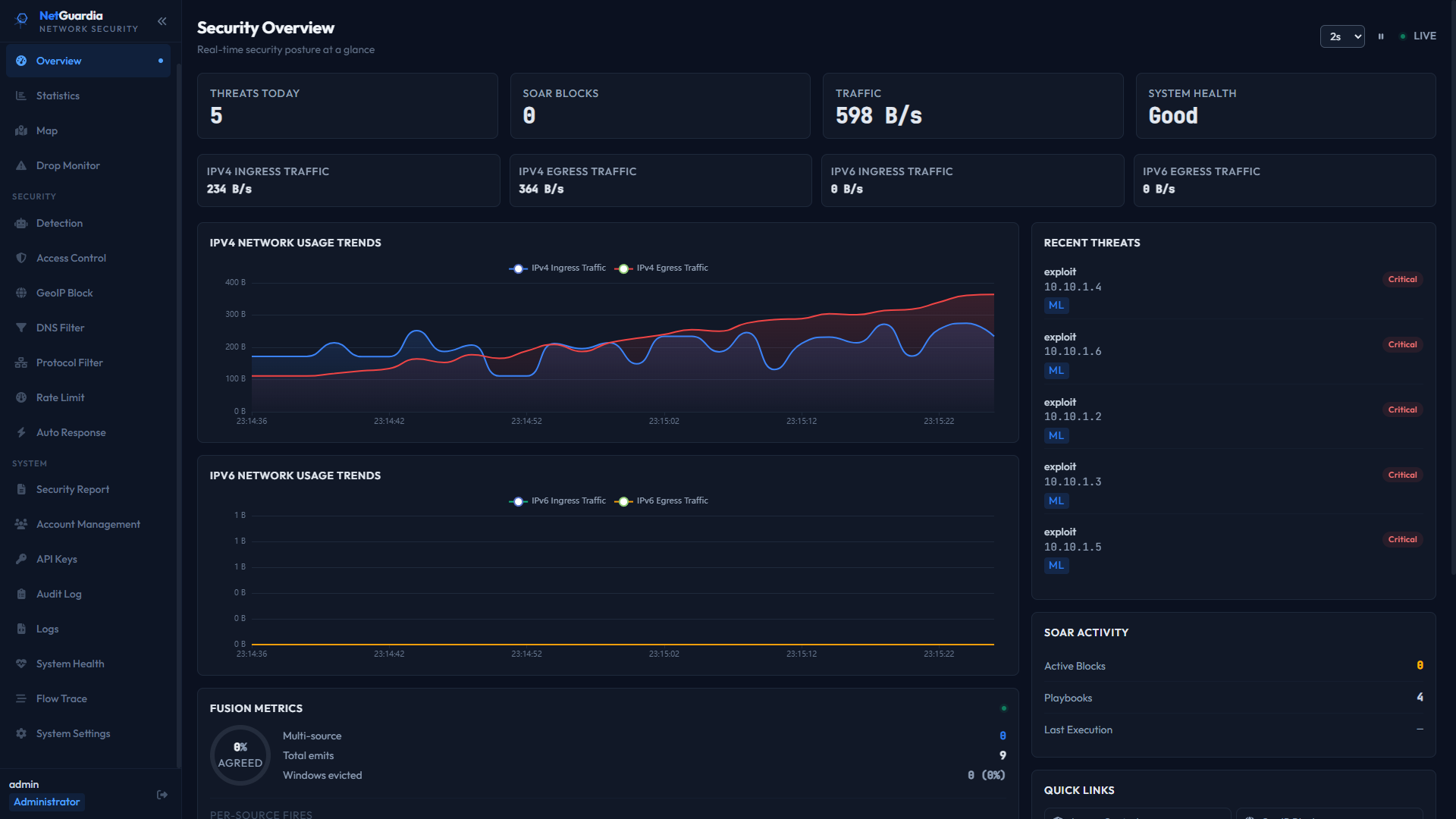Collapse the sidebar with double-chevron icon
The height and width of the screenshot is (819, 1456).
click(x=162, y=21)
